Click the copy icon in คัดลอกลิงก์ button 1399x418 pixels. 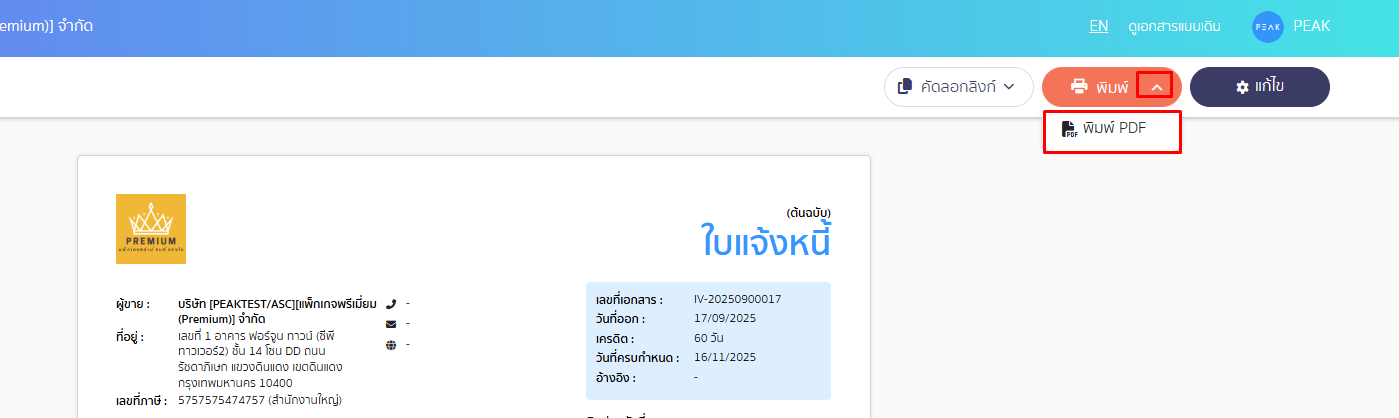(x=905, y=87)
